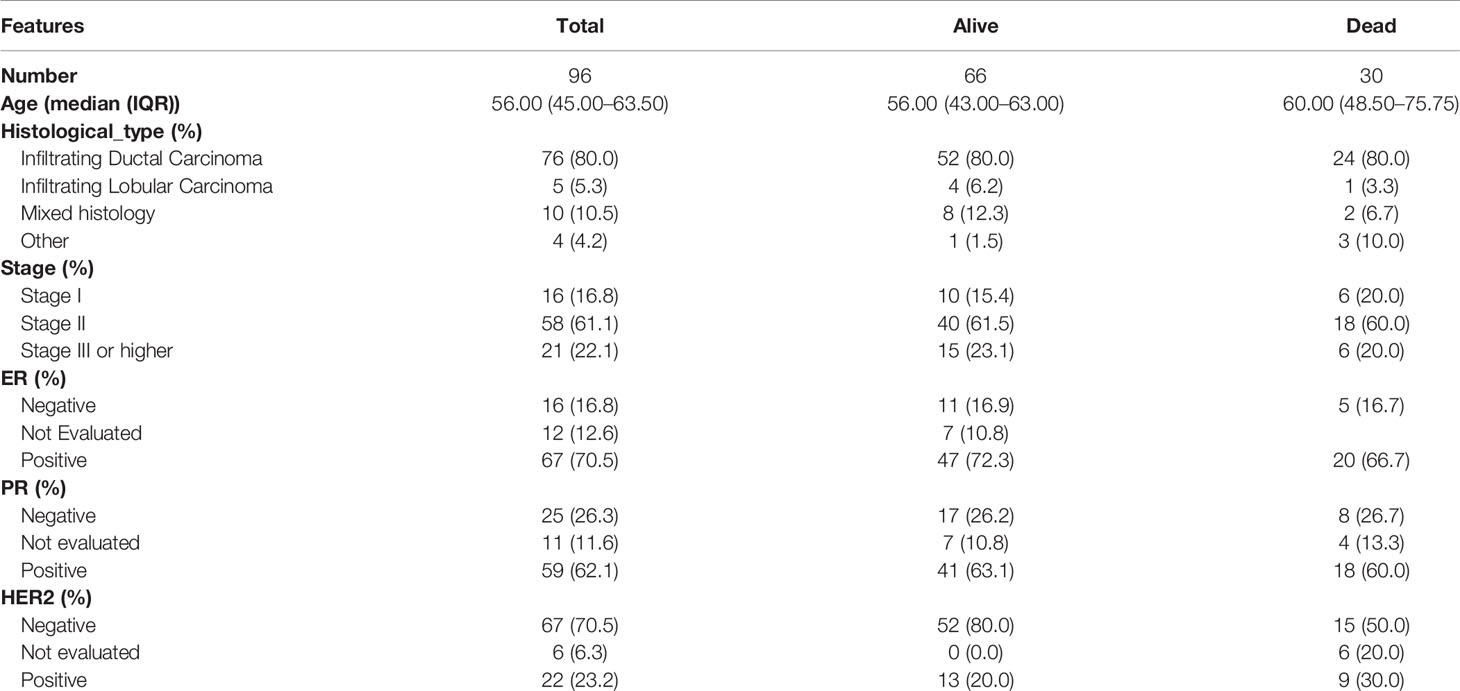Select Infiltrating Ductal Carcinoma row label
This screenshot has width=1460, height=691.
(x=143, y=159)
